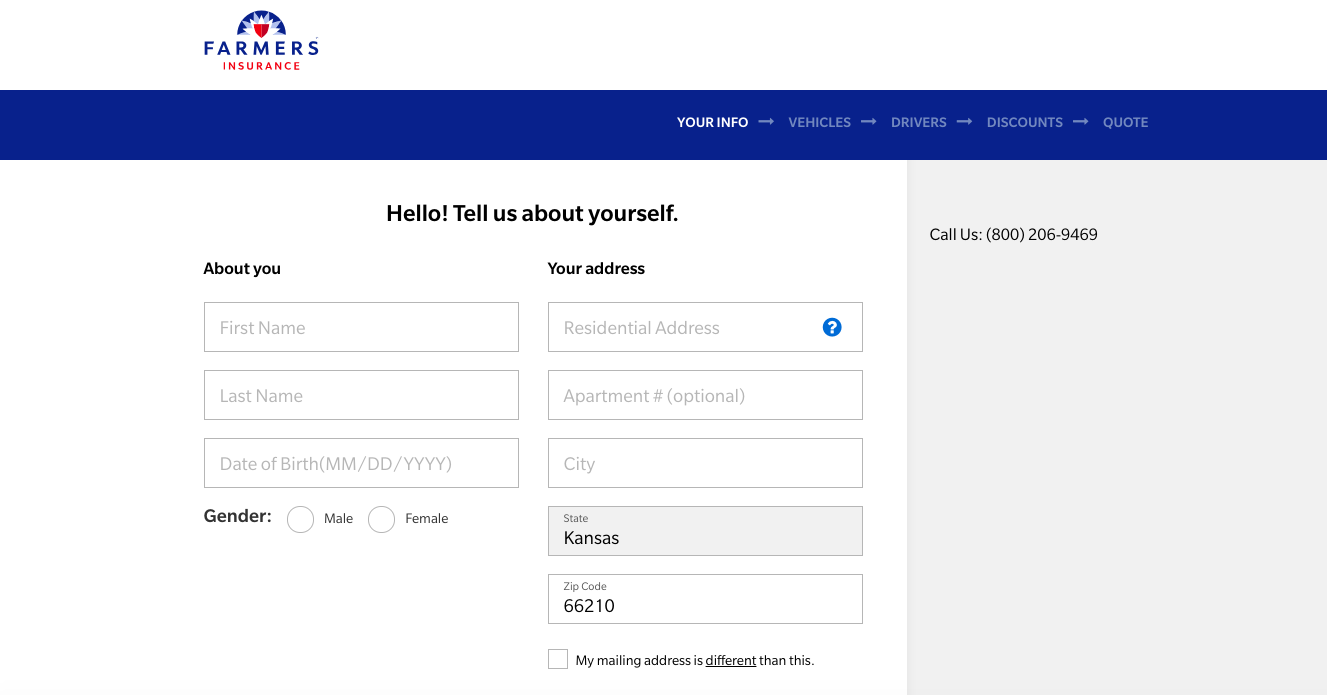The image size is (1327, 695).
Task: Click the underlined "different" link
Action: (x=731, y=660)
